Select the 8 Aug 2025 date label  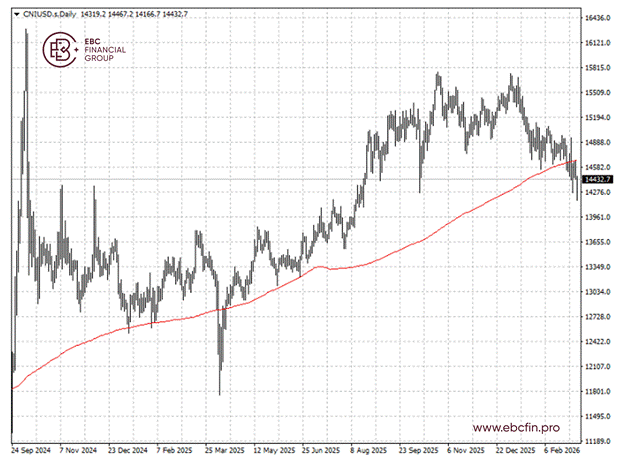(x=368, y=451)
